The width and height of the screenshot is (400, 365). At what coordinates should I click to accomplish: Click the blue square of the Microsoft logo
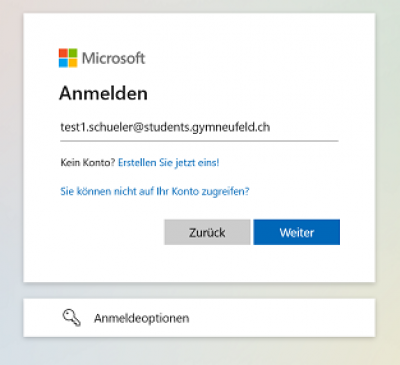point(63,63)
